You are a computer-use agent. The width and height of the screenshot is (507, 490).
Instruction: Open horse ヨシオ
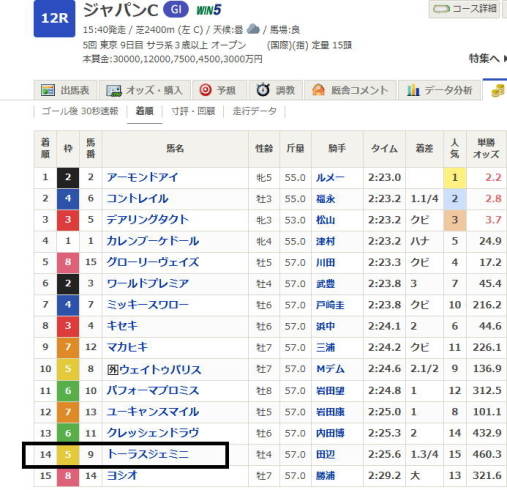point(122,476)
